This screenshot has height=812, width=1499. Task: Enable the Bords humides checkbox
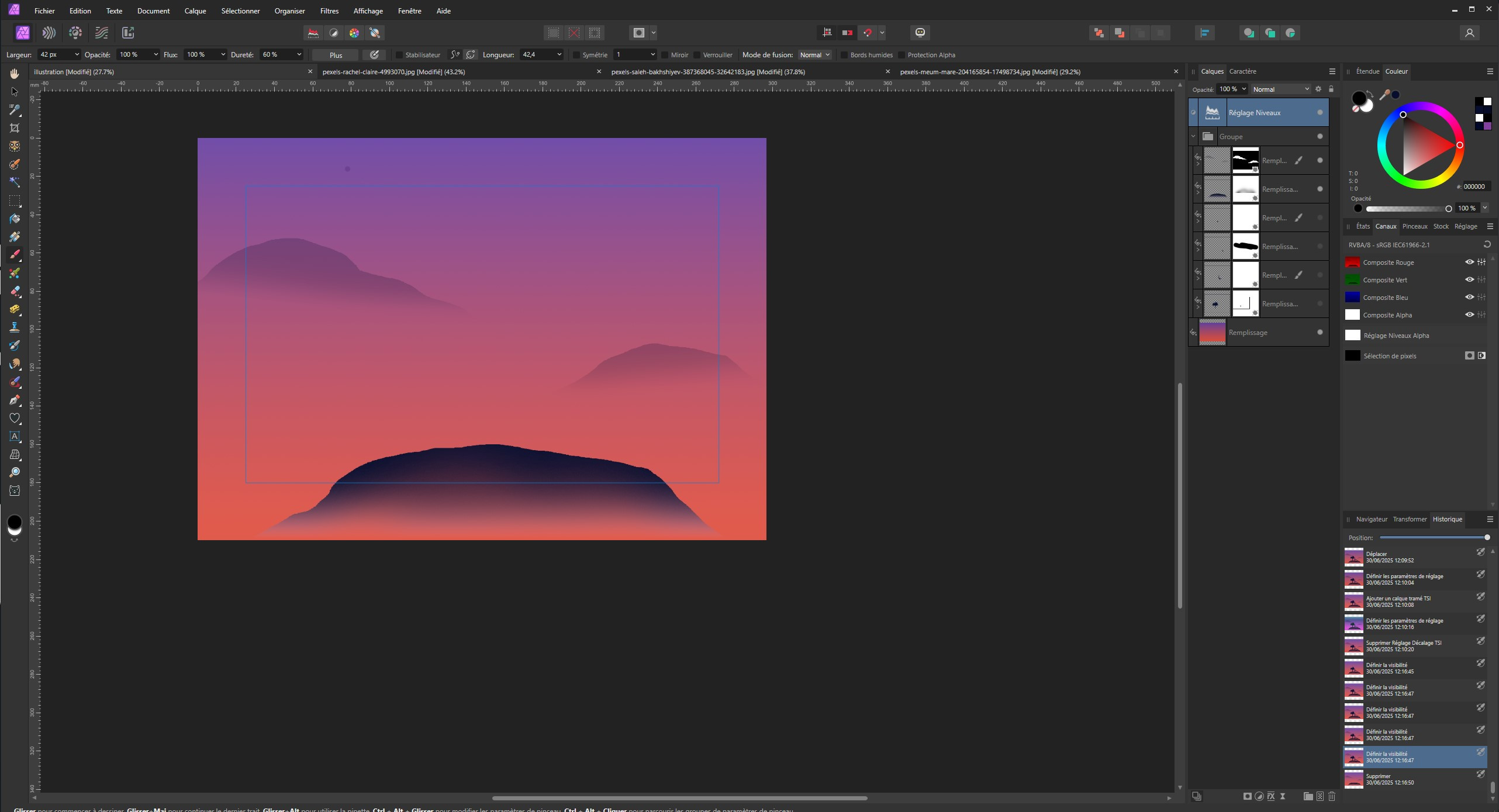tap(844, 55)
